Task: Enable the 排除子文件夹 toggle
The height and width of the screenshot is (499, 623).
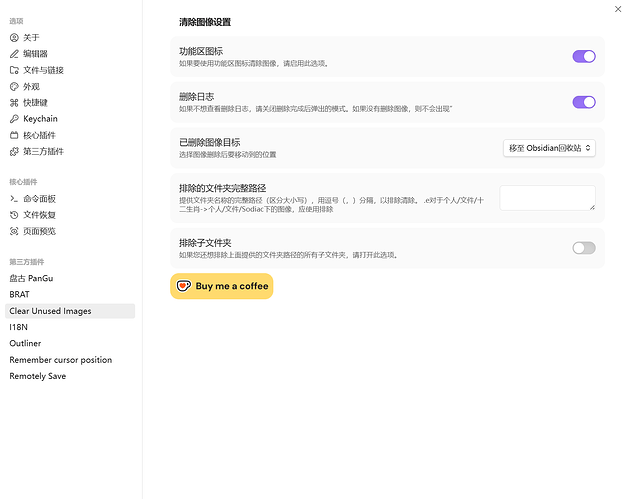Action: 584,248
